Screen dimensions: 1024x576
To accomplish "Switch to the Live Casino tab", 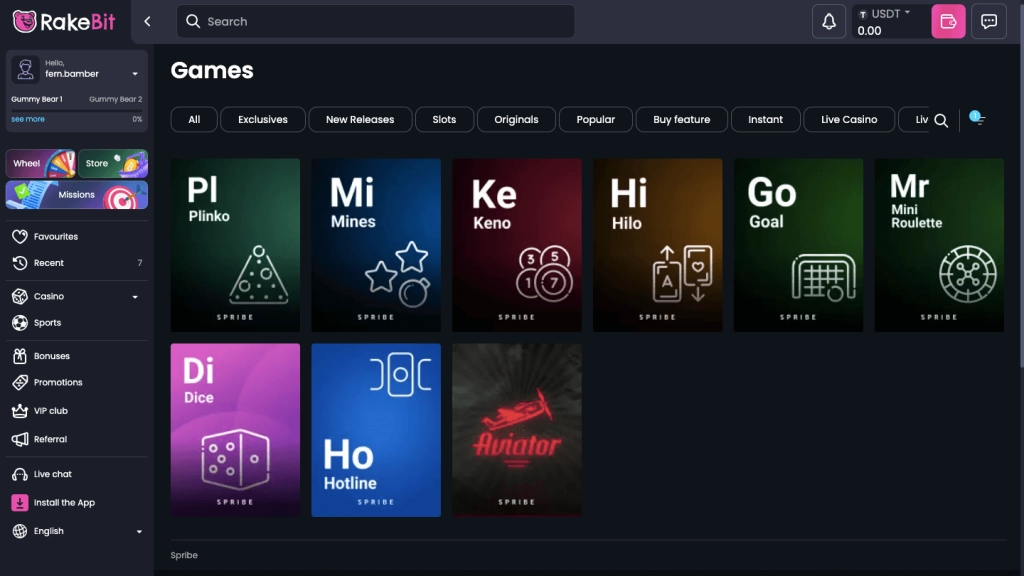I will click(x=848, y=119).
